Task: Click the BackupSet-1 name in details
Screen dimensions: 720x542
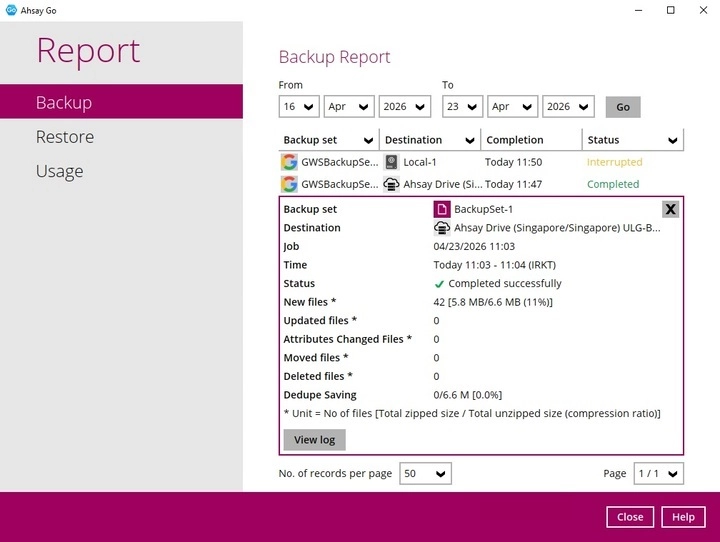Action: pyautogui.click(x=484, y=209)
